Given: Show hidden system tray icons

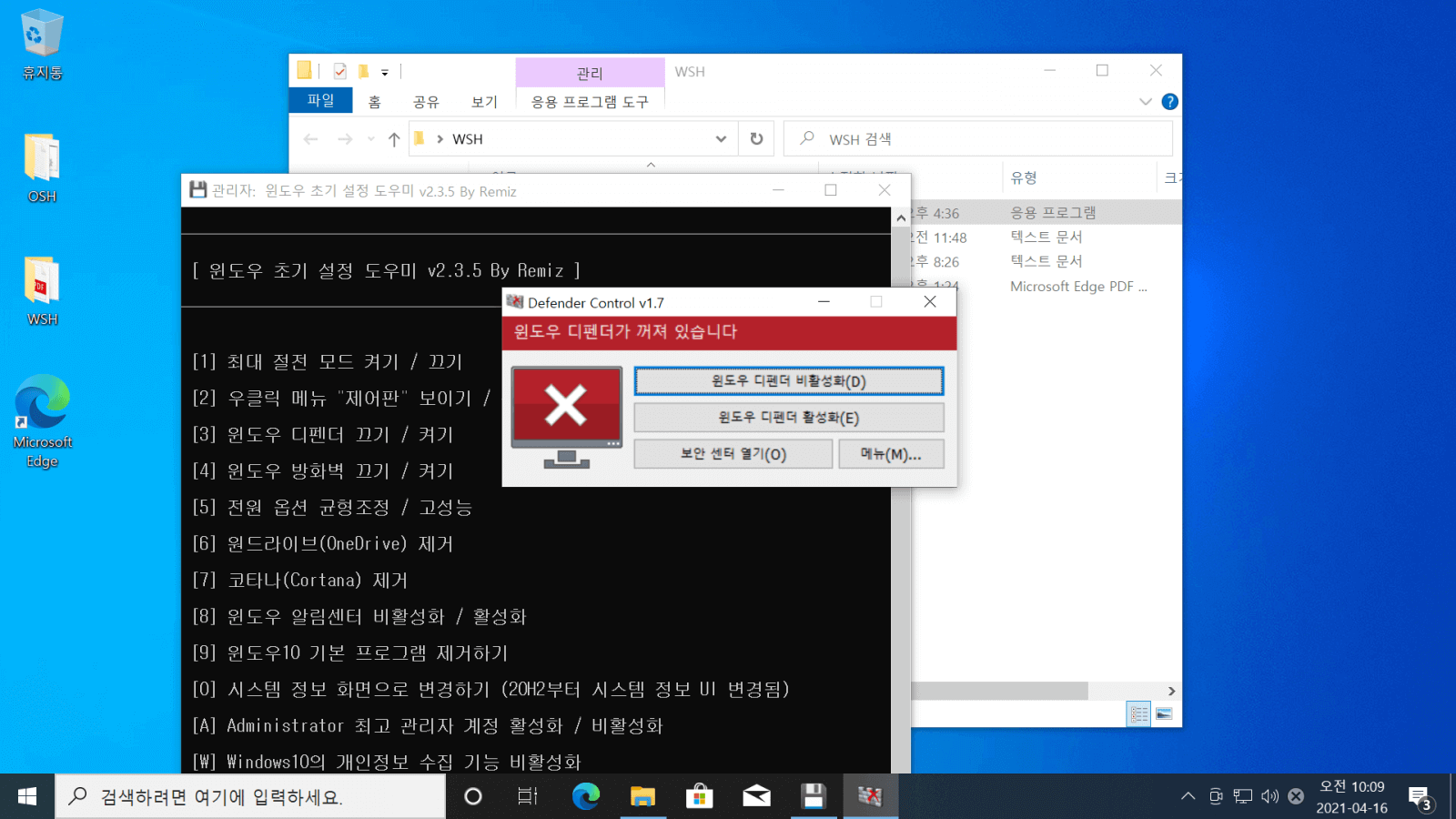Looking at the screenshot, I should [1188, 796].
